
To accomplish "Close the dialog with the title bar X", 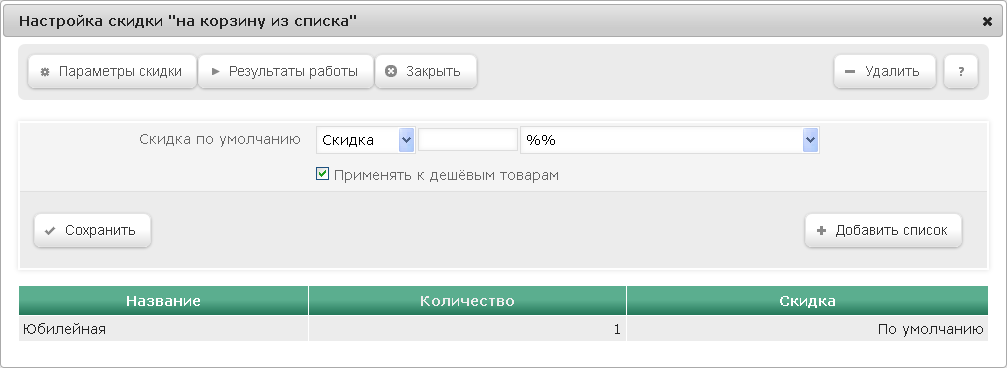I will click(988, 21).
